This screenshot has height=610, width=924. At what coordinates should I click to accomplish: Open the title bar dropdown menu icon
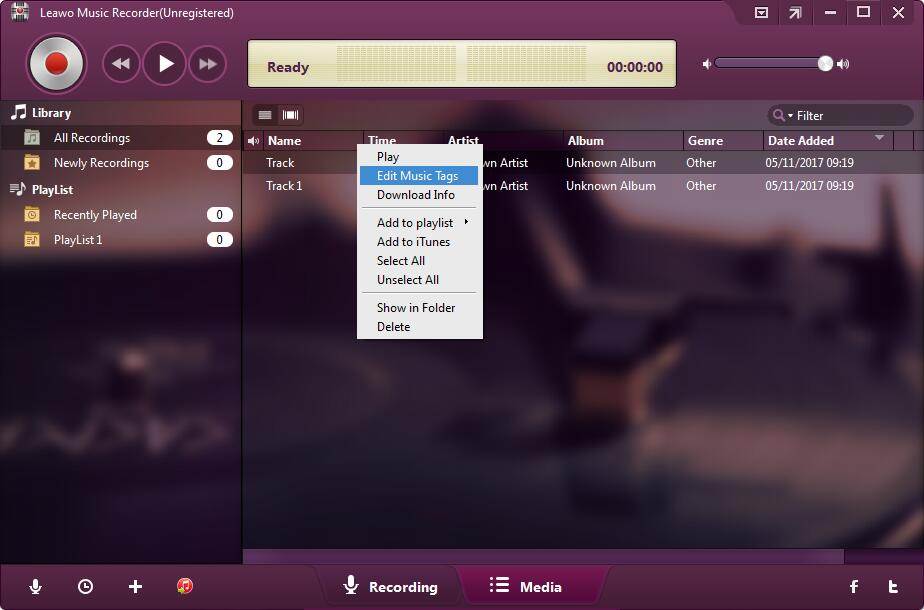(761, 12)
